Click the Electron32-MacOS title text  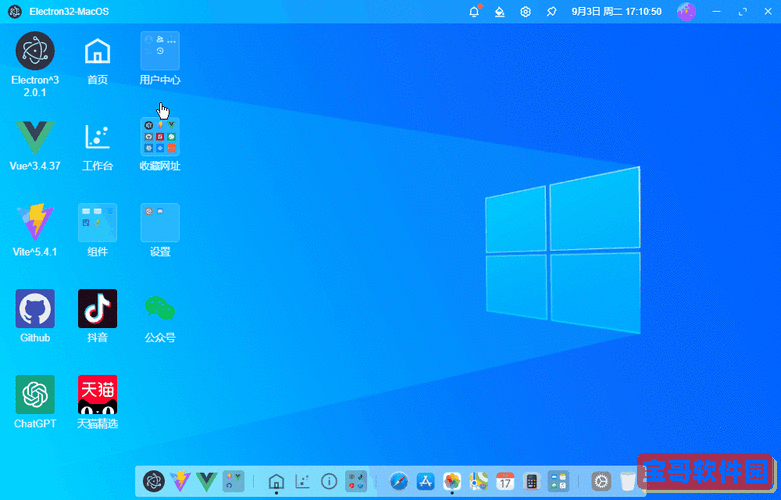(69, 11)
